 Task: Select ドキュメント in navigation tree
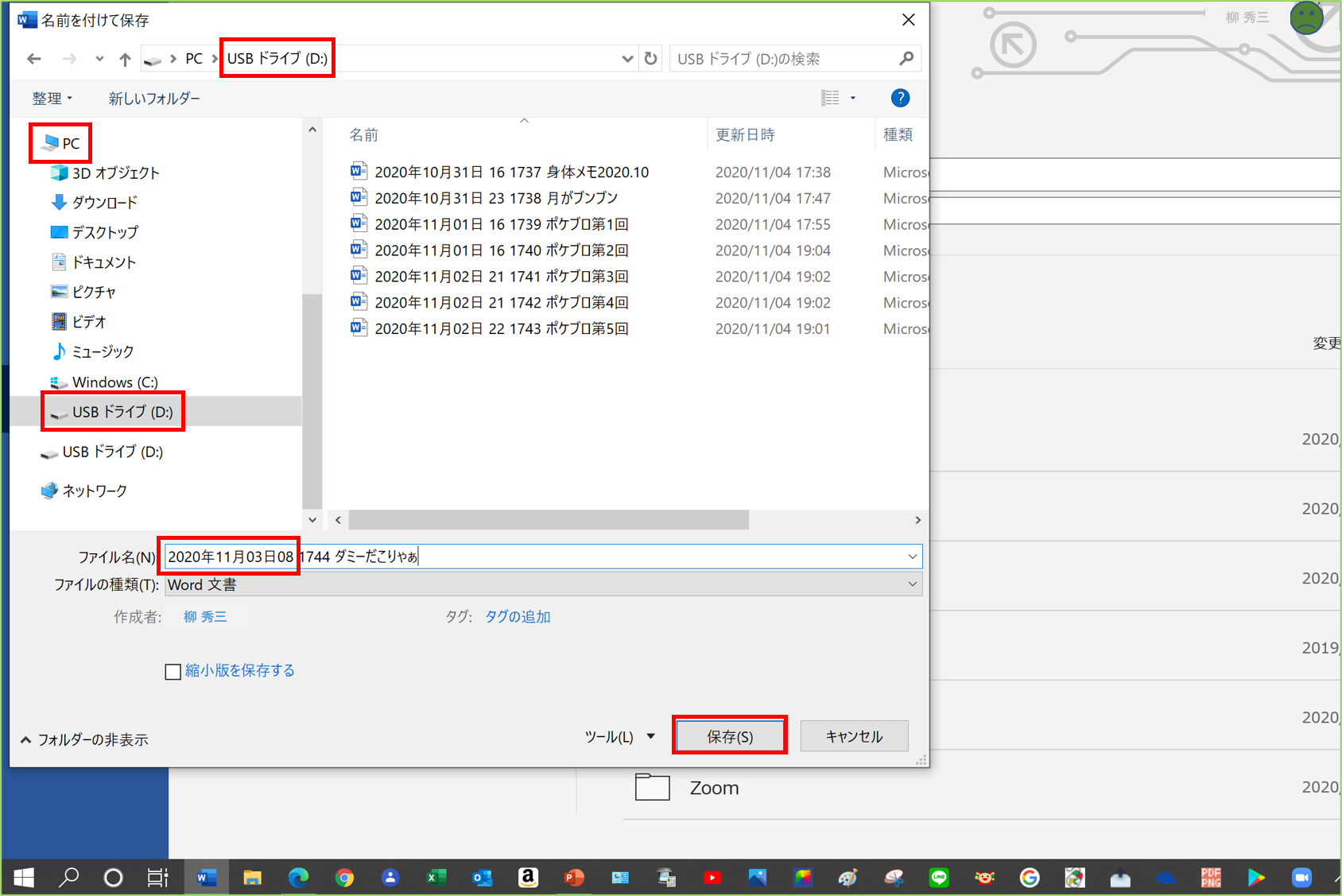tap(93, 262)
